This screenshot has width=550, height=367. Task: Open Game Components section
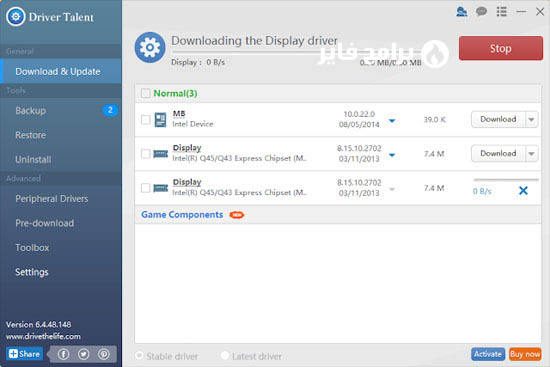tap(182, 214)
